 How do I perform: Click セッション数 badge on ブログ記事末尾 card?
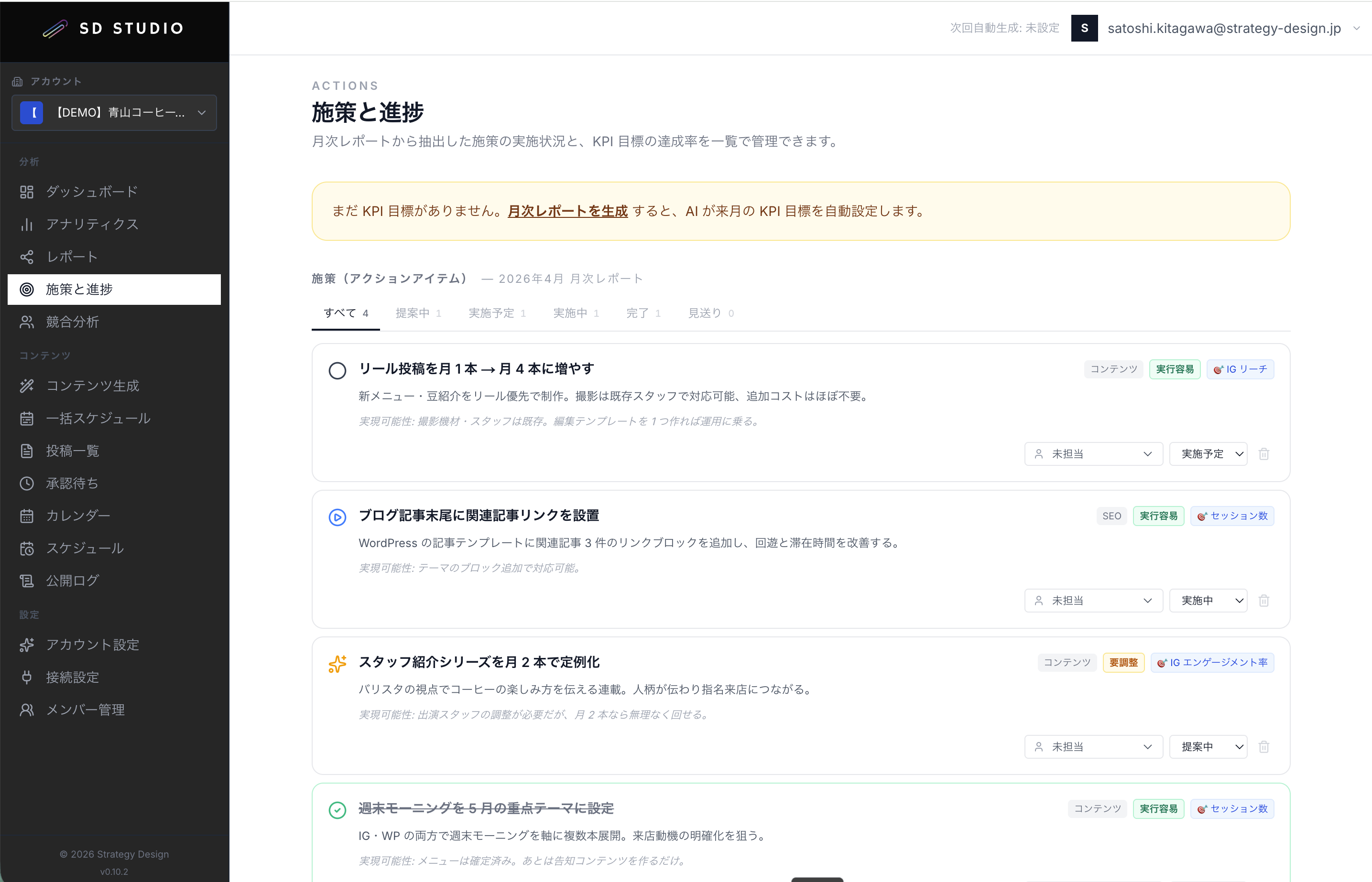(1232, 516)
